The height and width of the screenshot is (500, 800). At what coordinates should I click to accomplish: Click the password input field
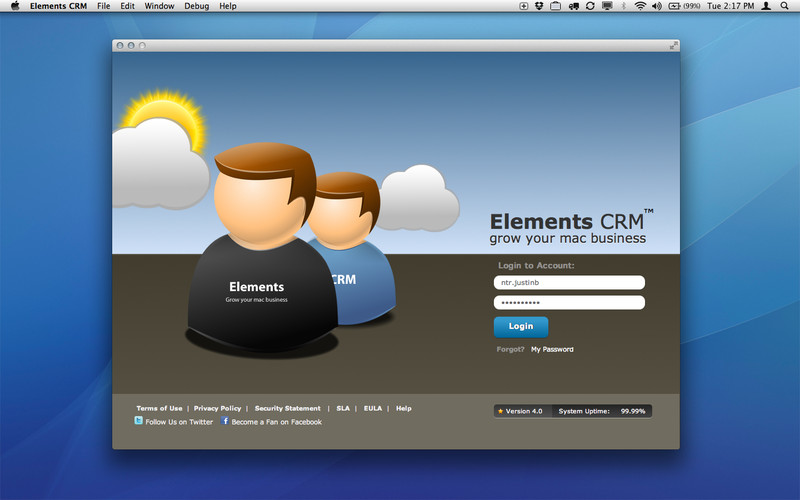click(569, 303)
